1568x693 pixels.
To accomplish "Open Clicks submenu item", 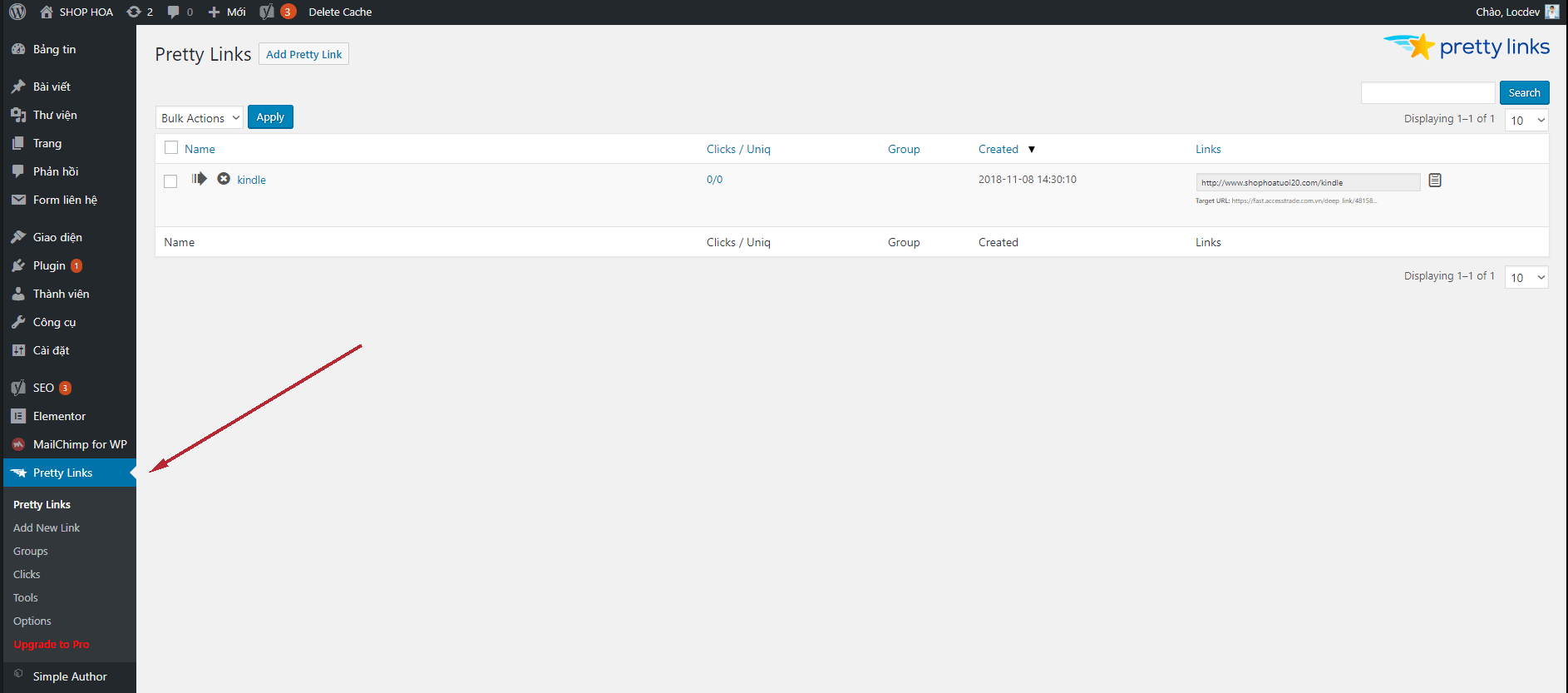I will 27,574.
